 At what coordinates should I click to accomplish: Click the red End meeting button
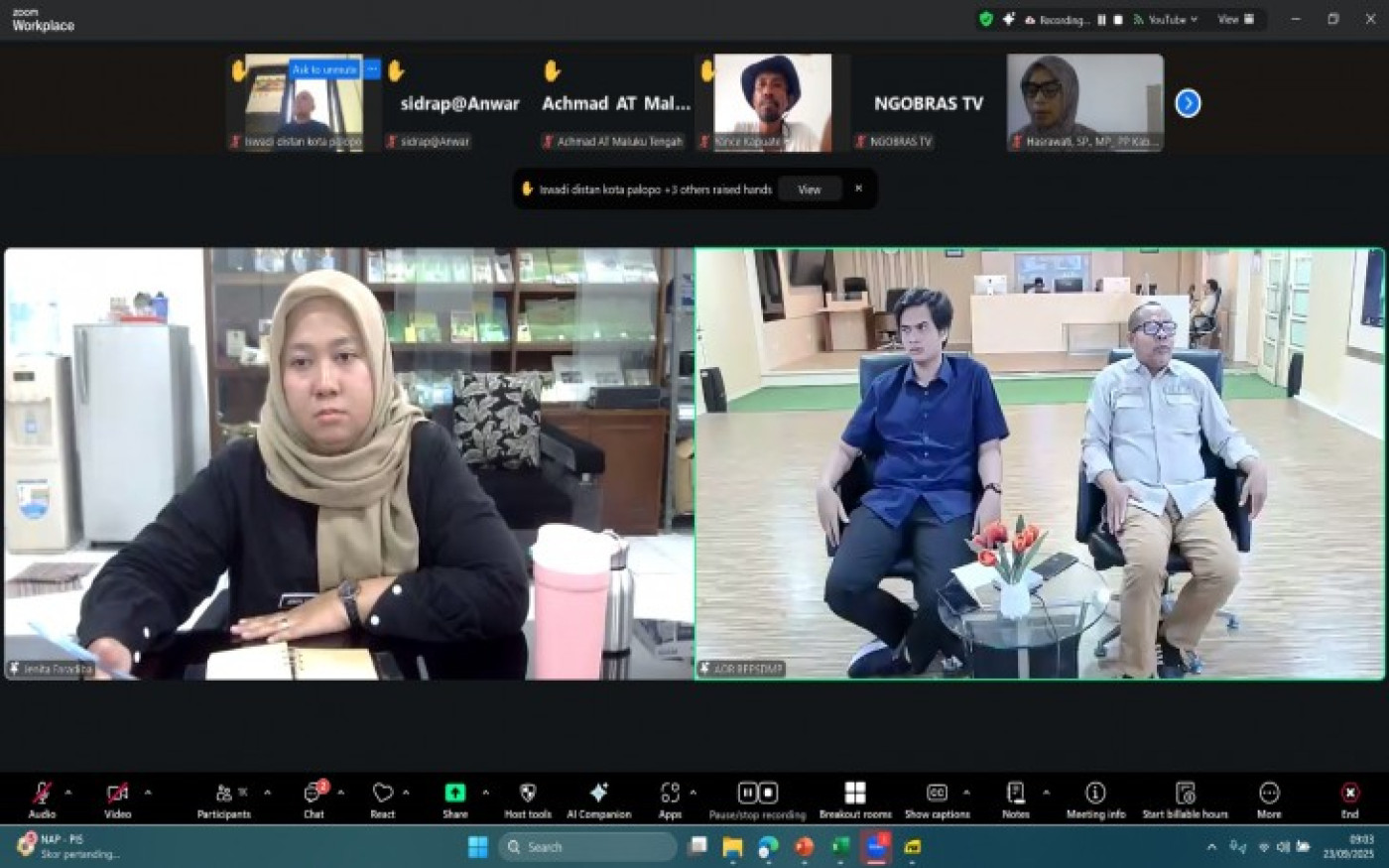tap(1349, 799)
